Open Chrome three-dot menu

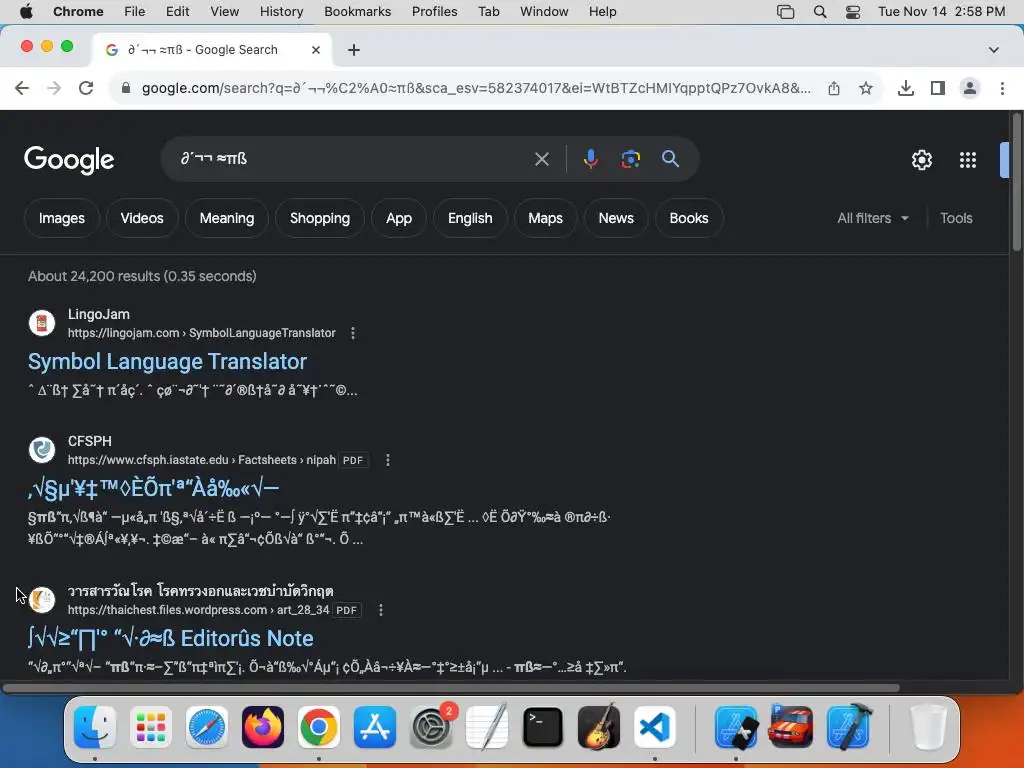[x=1002, y=88]
